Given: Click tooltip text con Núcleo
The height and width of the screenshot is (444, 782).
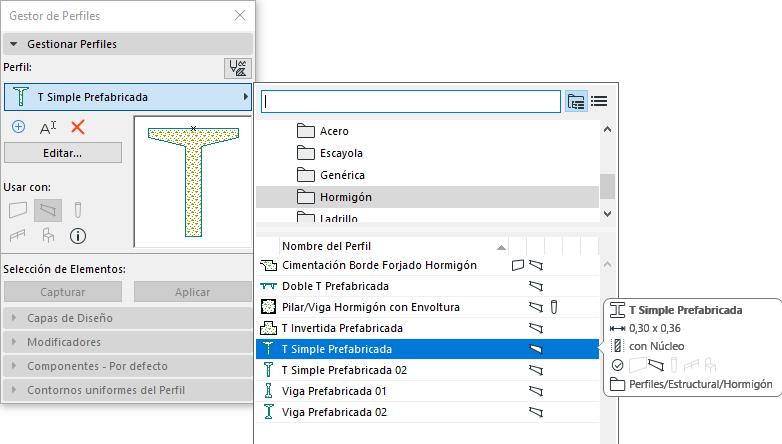Looking at the screenshot, I should pyautogui.click(x=656, y=346).
